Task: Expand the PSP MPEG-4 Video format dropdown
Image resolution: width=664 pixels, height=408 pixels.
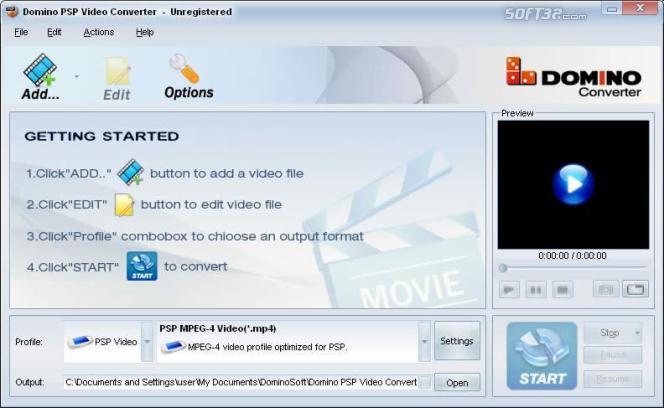Action: pos(424,341)
